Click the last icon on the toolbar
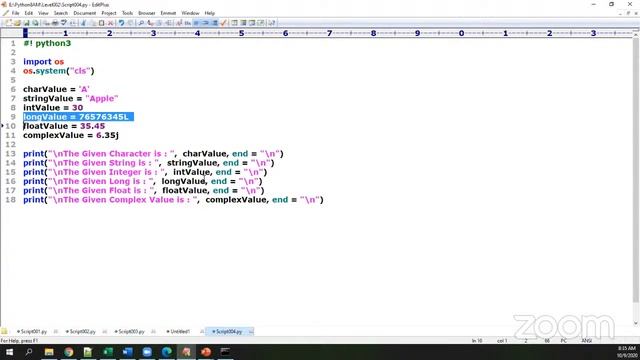This screenshot has height=360, width=640. (271, 23)
